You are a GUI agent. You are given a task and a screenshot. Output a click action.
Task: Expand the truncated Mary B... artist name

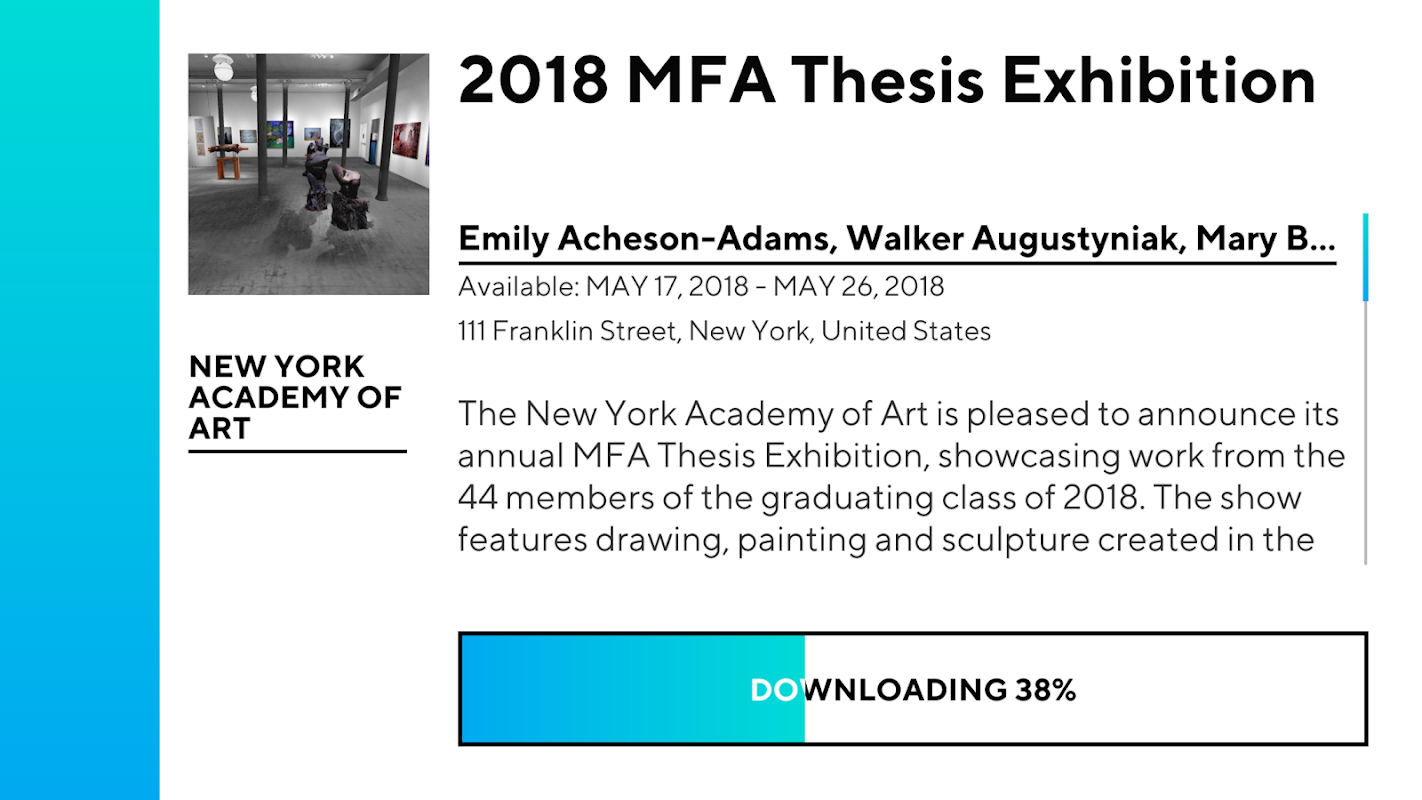1264,239
